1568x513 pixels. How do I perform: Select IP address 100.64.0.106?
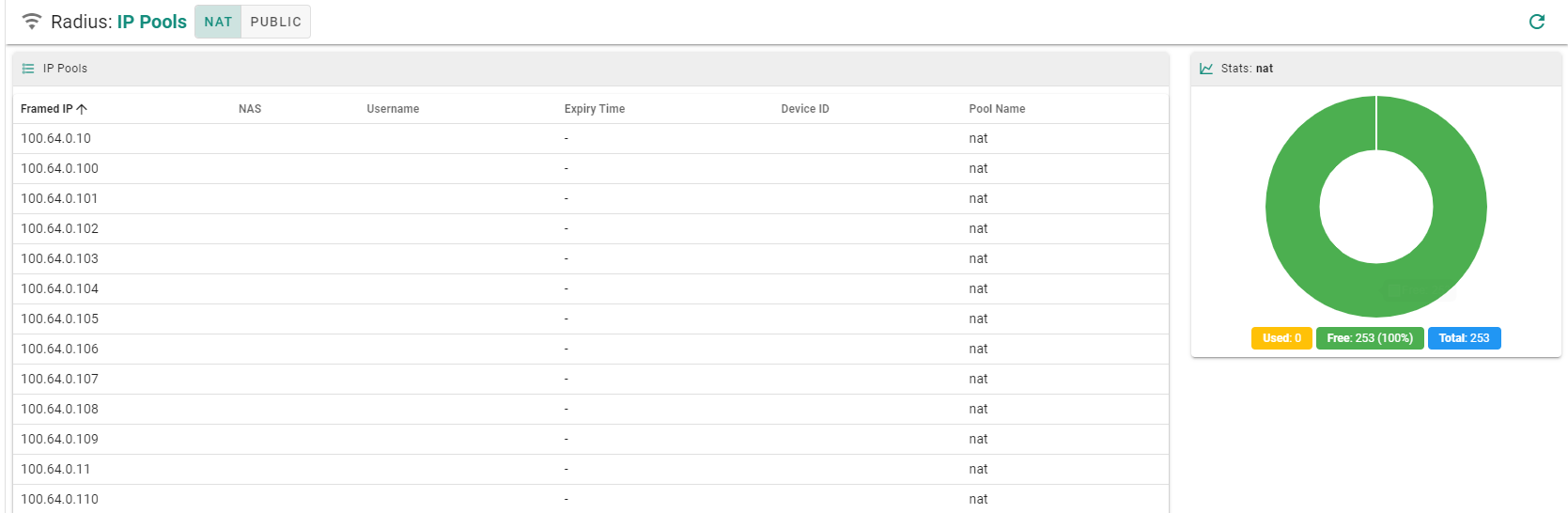pos(59,349)
